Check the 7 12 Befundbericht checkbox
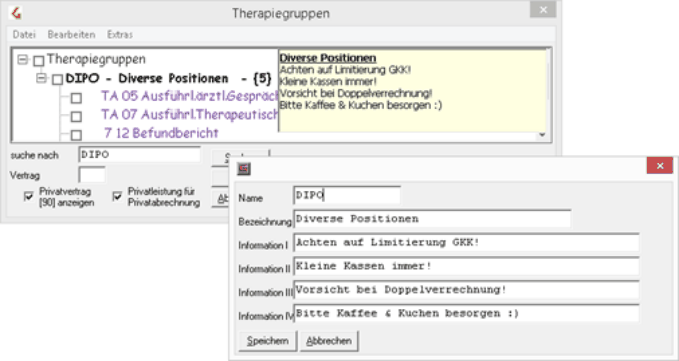 (76, 135)
